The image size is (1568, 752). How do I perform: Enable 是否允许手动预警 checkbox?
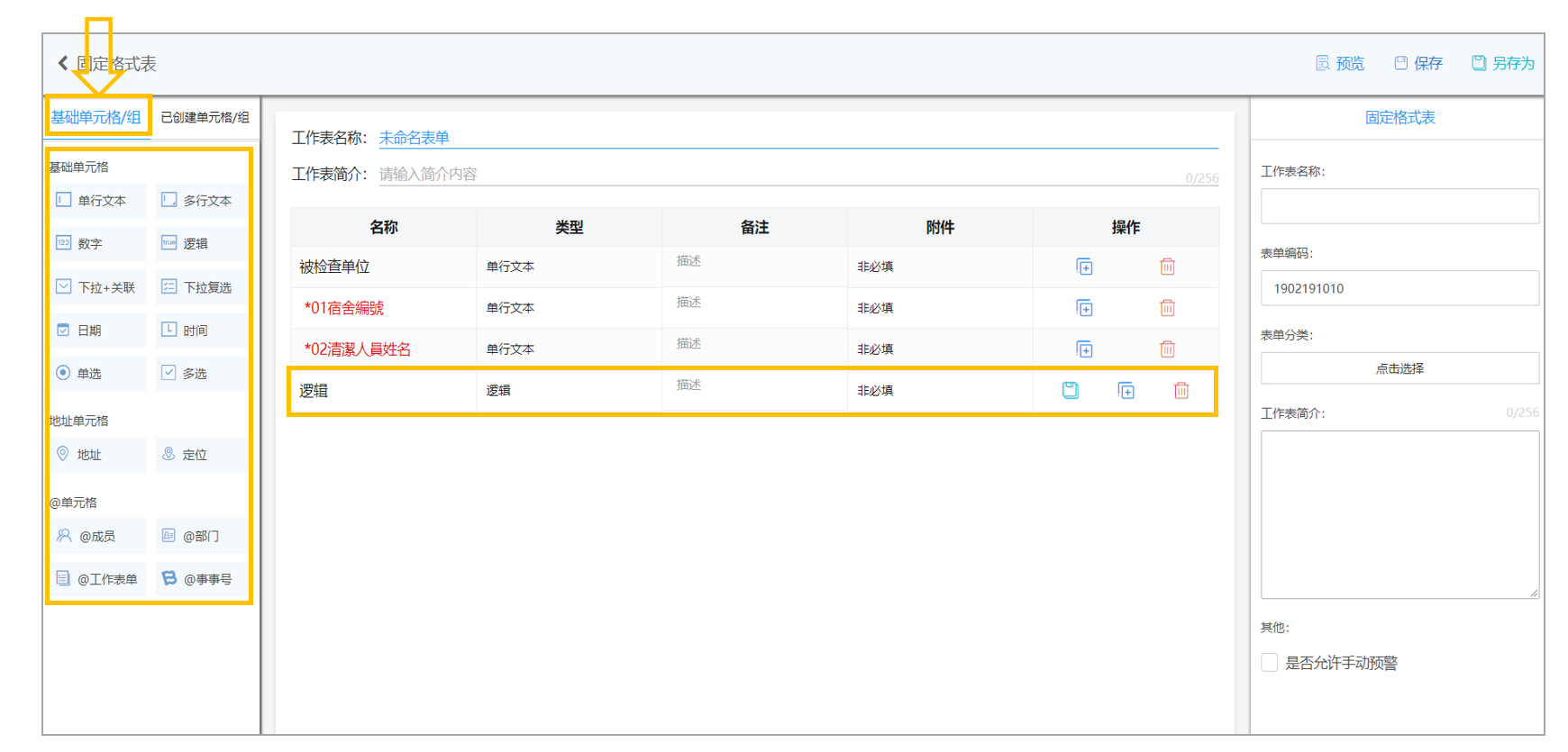[x=1270, y=663]
